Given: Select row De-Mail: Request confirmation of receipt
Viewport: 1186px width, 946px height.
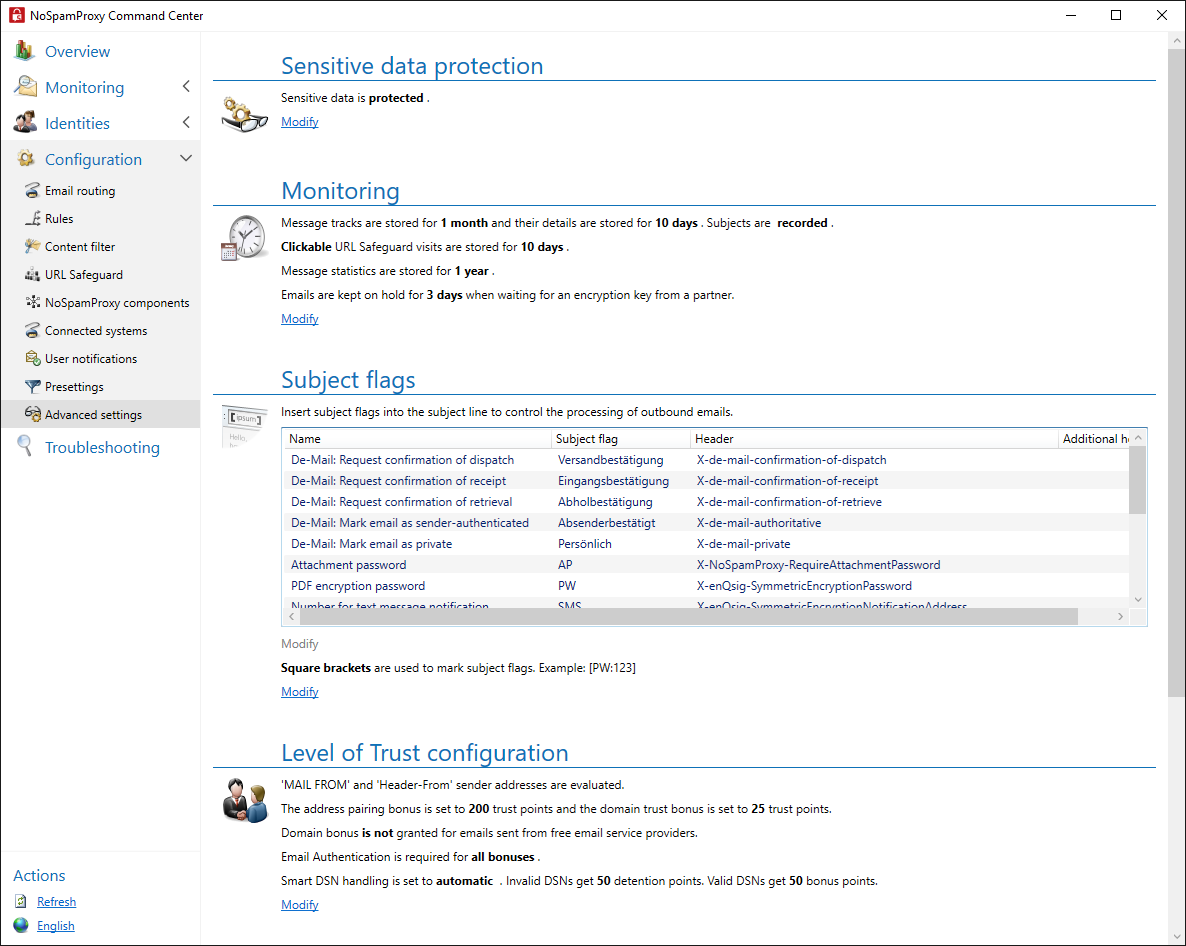Looking at the screenshot, I should pyautogui.click(x=706, y=481).
